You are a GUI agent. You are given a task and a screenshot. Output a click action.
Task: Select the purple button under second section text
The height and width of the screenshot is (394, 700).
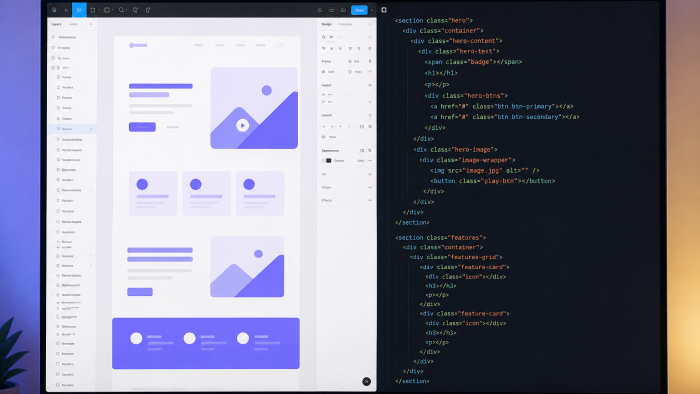coord(140,292)
